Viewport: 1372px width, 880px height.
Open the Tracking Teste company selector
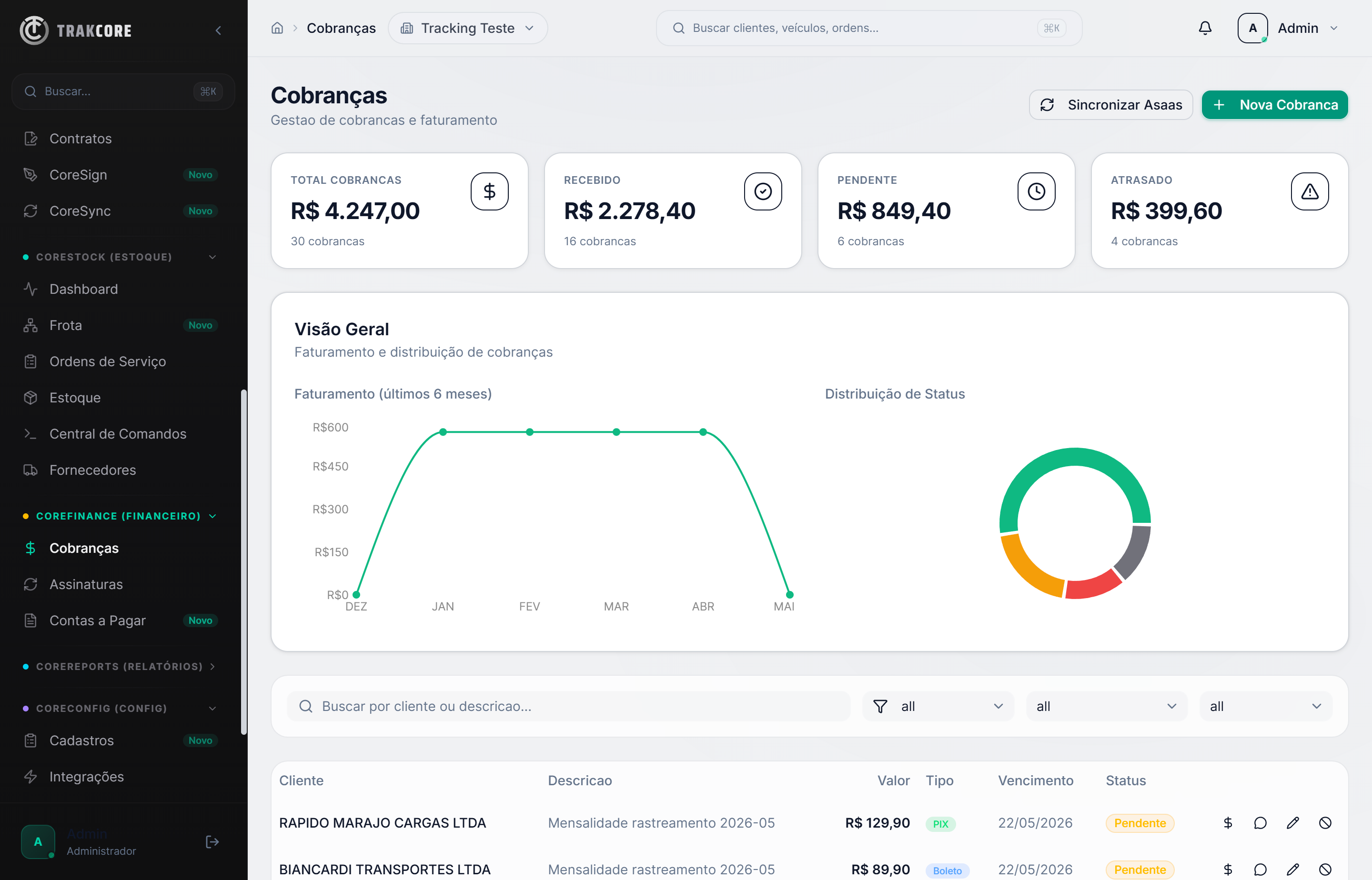coord(468,28)
